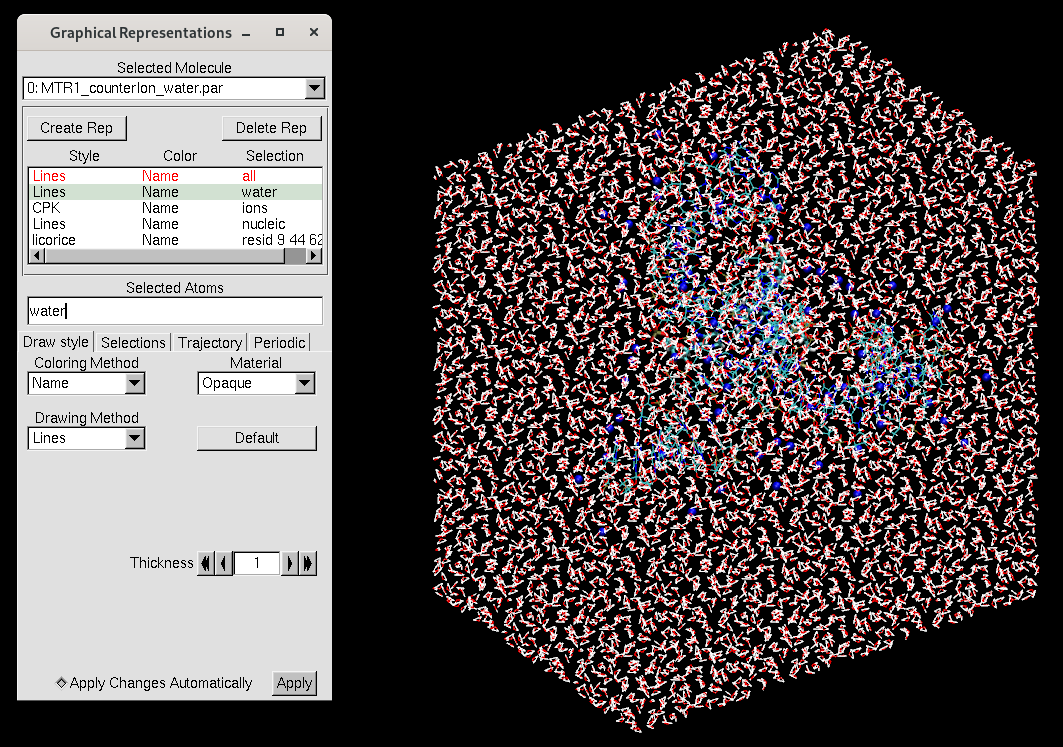Maximize the Graphical Representations window
The height and width of the screenshot is (747, 1063).
pos(280,32)
